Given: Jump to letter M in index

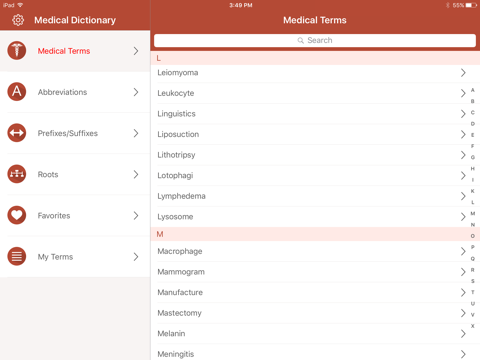Looking at the screenshot, I should 472,213.
